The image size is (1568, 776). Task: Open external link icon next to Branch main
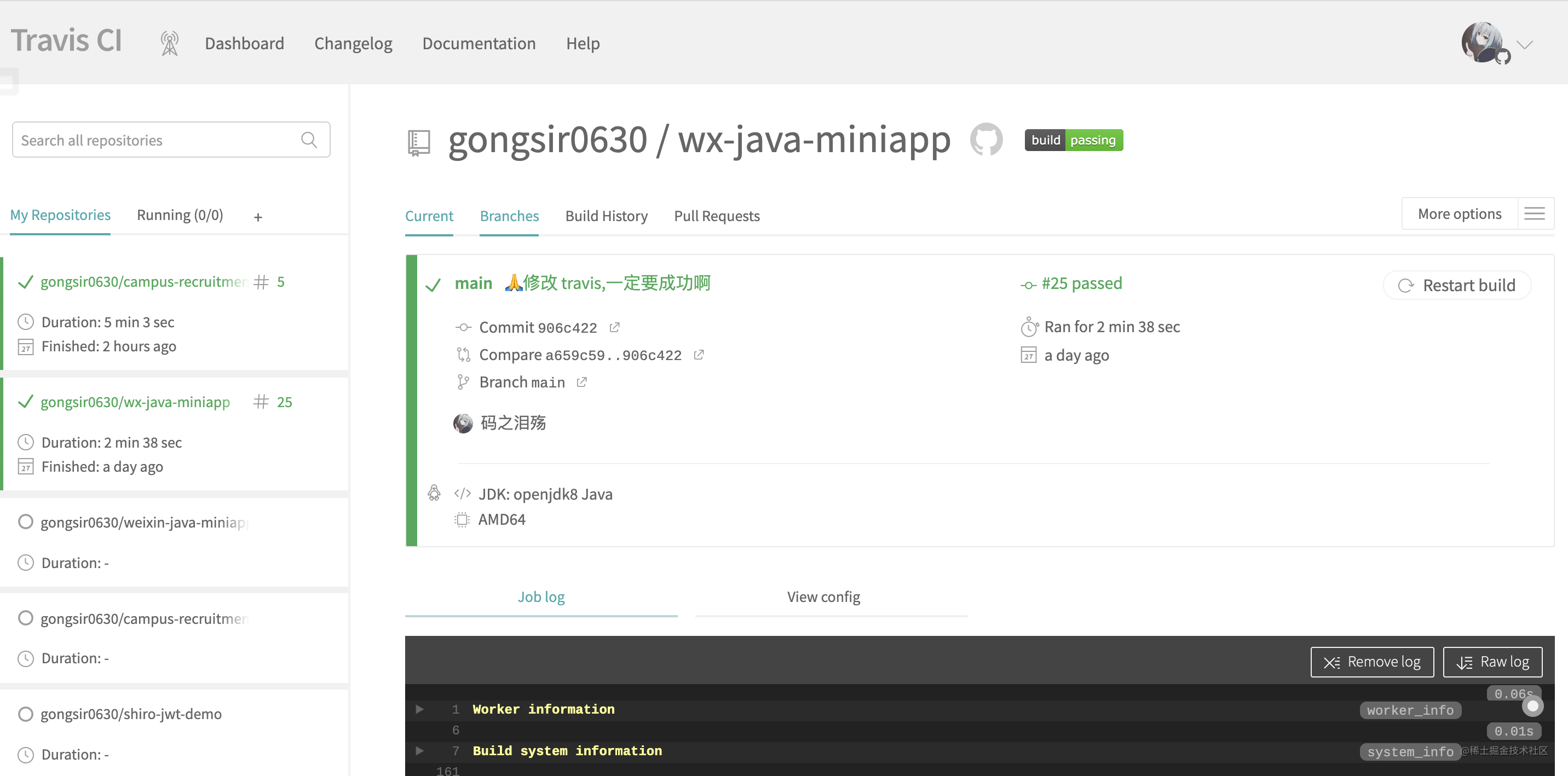point(582,382)
